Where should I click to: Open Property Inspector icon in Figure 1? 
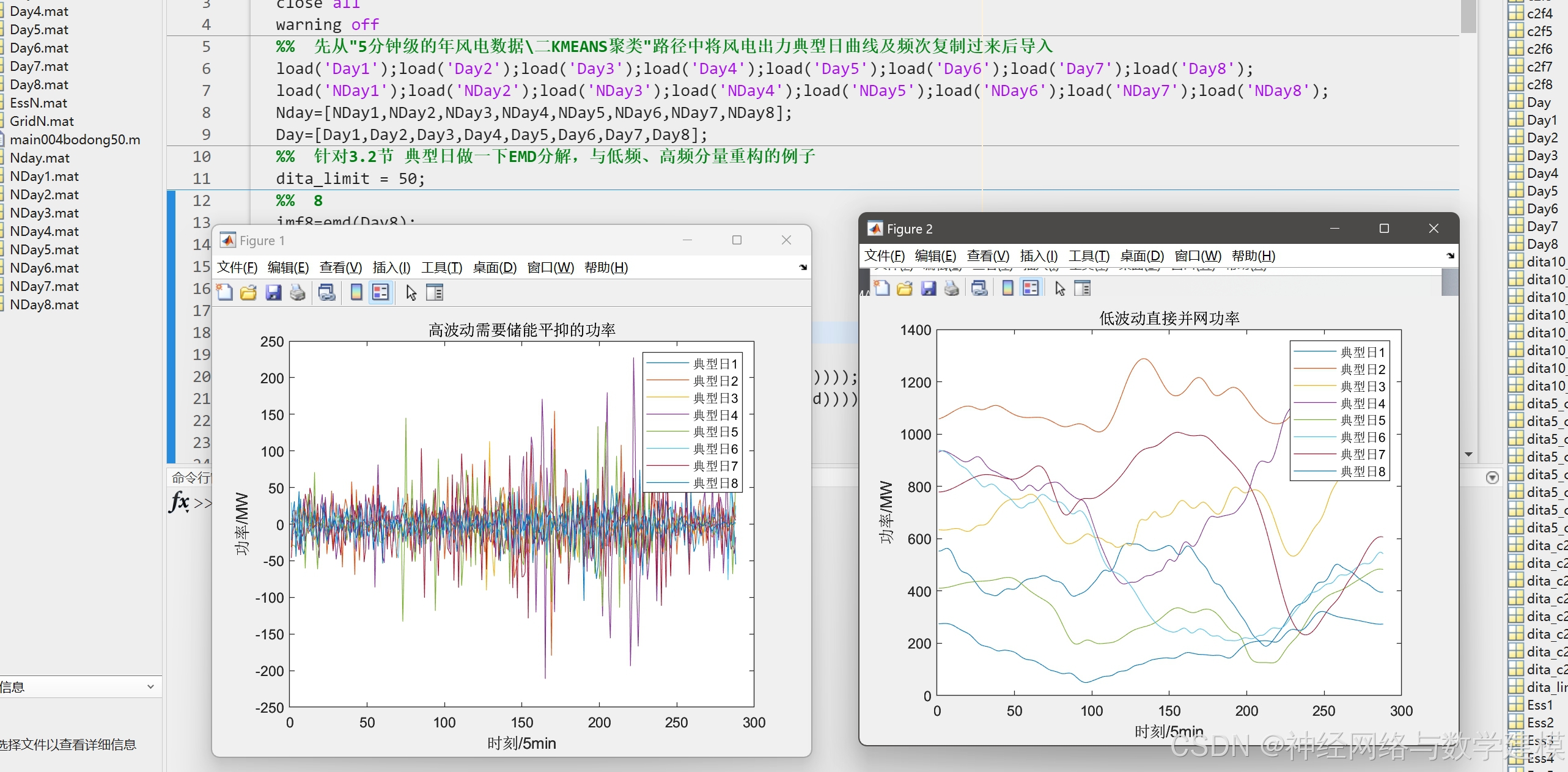coord(435,293)
